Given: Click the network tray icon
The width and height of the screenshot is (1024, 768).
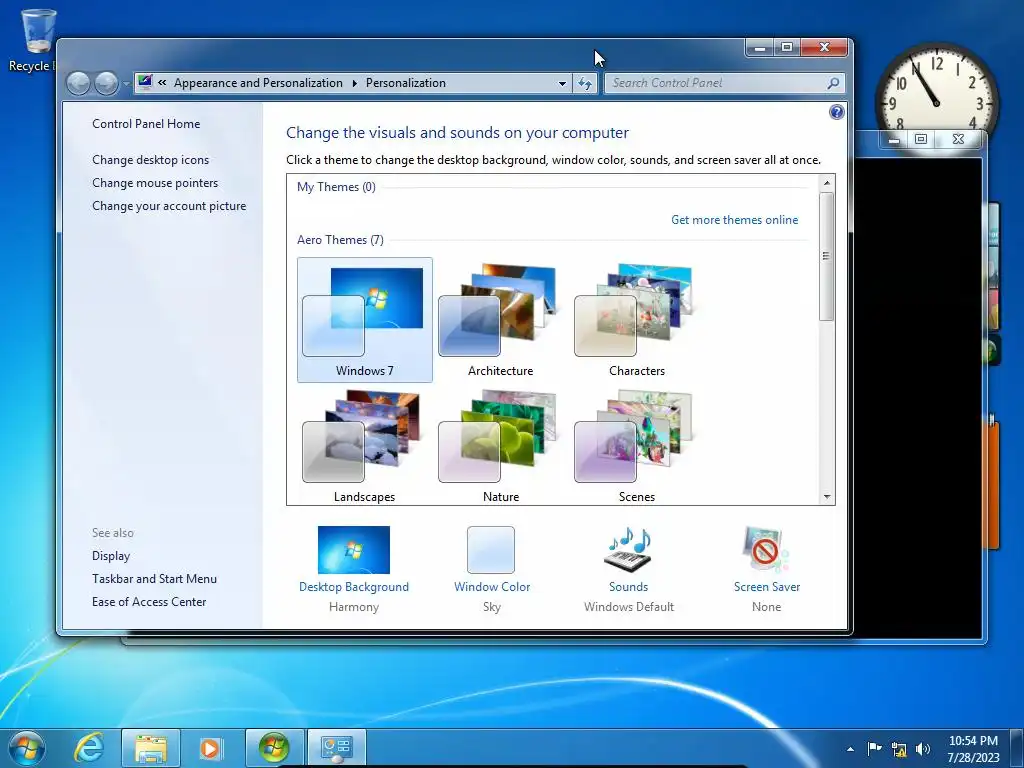Looking at the screenshot, I should click(899, 749).
